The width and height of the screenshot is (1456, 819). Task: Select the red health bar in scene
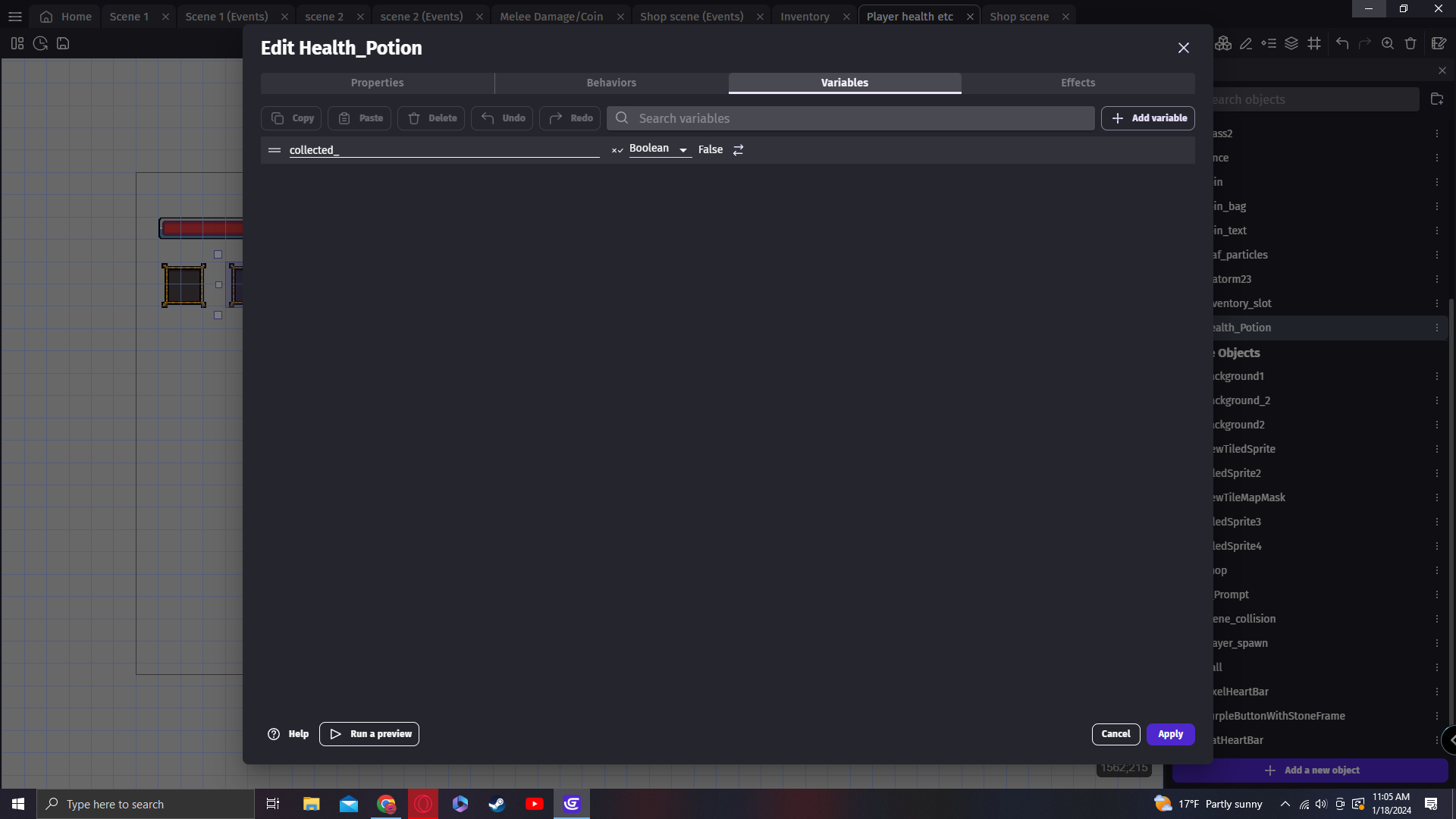click(x=202, y=228)
